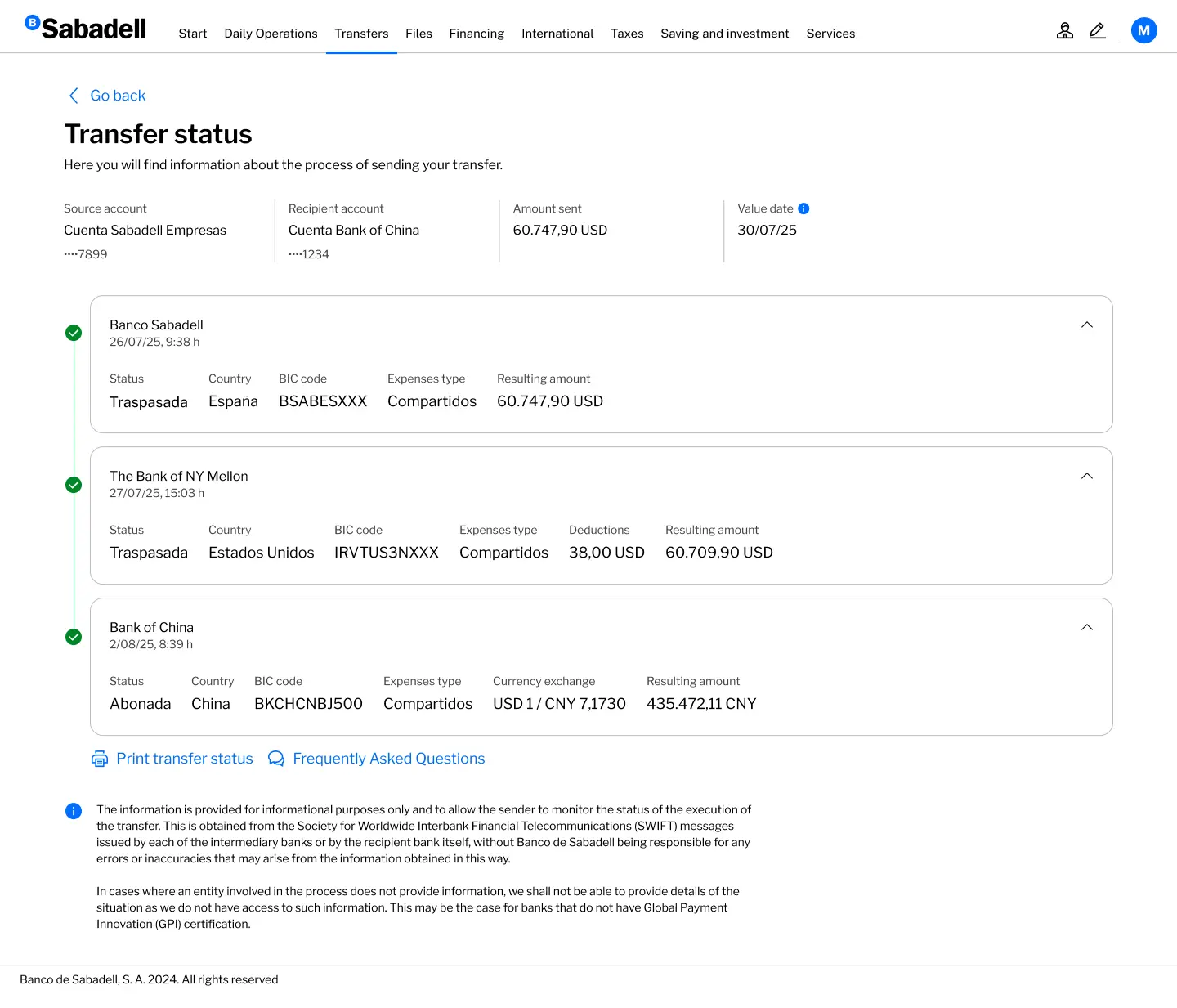The height and width of the screenshot is (1008, 1177).
Task: Open the Start menu item
Action: pos(193,34)
